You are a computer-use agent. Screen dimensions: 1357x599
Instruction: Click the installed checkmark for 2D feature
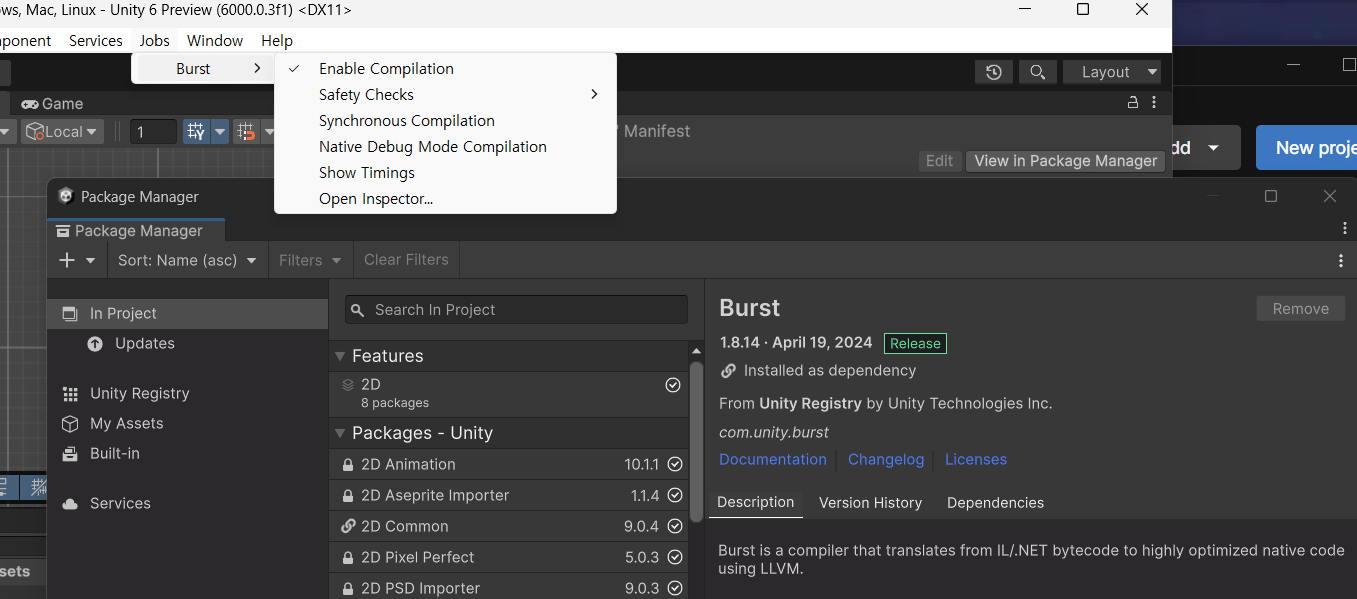tap(673, 385)
